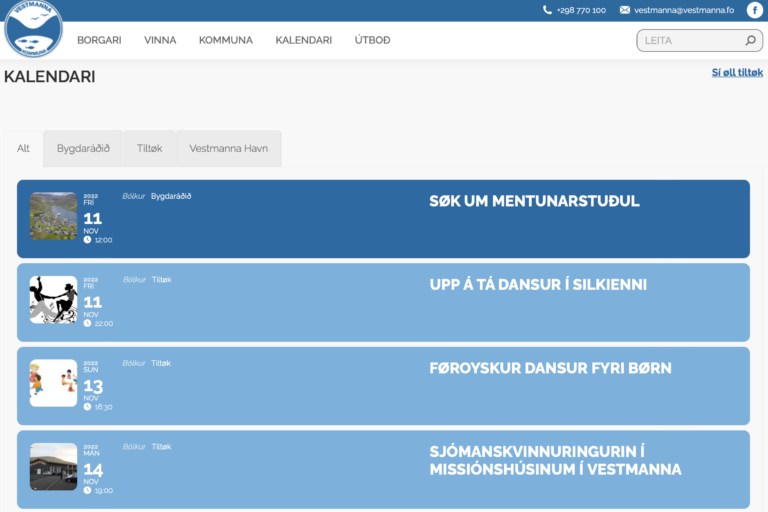This screenshot has width=768, height=512.
Task: Open the Borgari menu
Action: [99, 40]
